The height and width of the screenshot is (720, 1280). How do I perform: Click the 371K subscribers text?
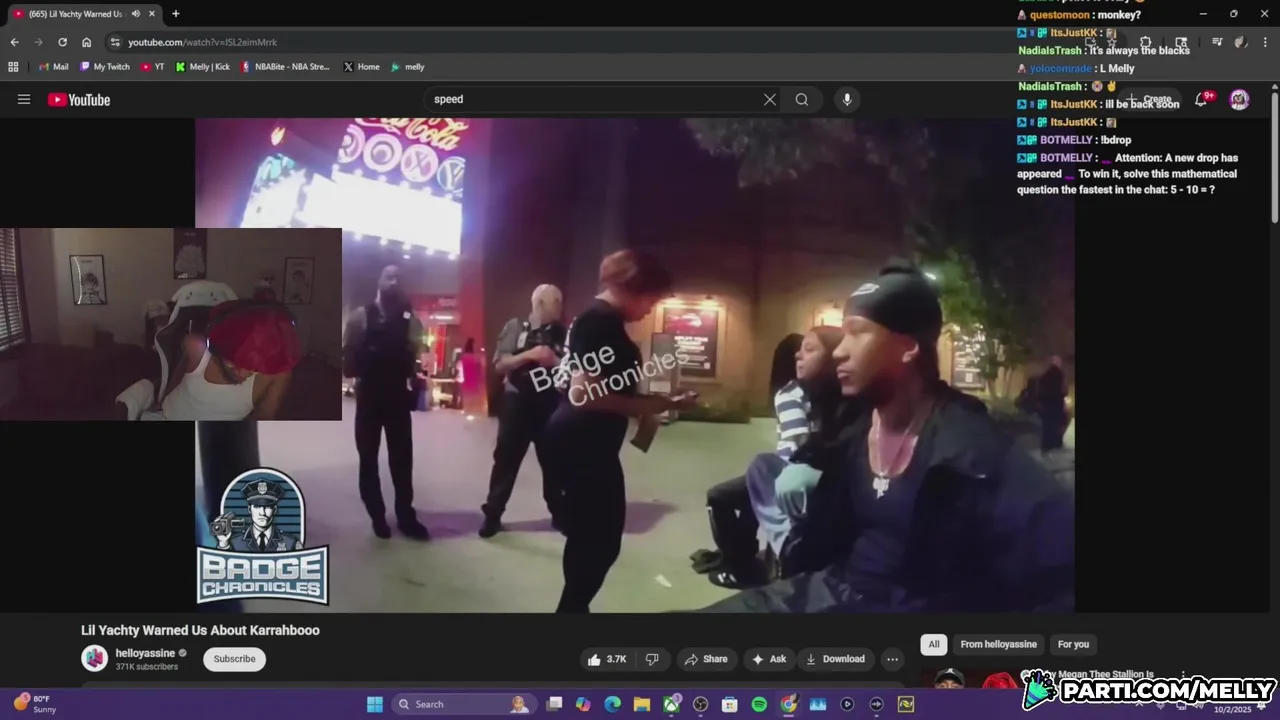point(147,667)
